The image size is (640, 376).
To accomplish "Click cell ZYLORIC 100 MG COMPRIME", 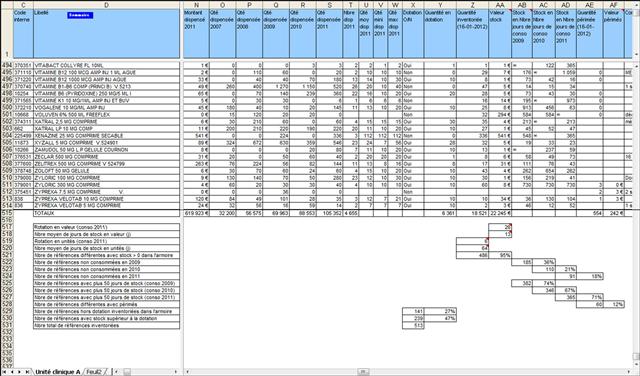I will 107,178.
